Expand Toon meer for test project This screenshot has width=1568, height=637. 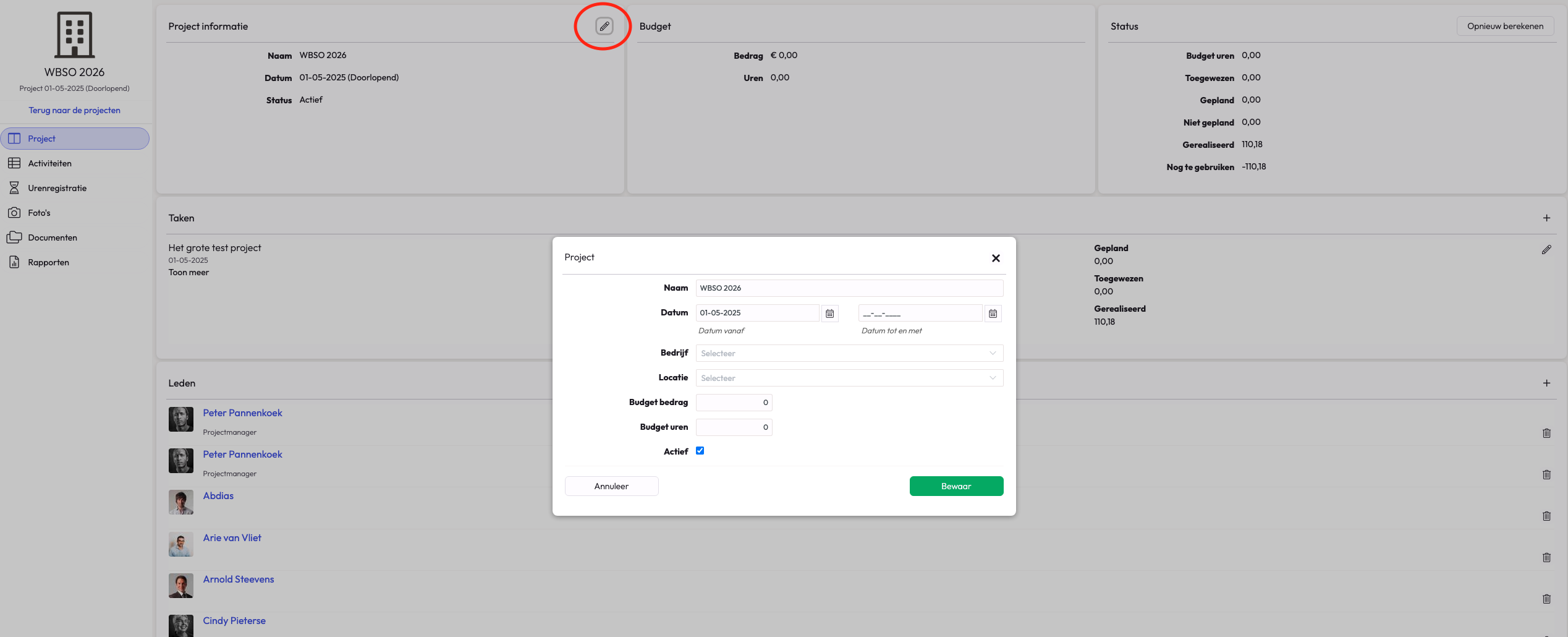coord(189,273)
